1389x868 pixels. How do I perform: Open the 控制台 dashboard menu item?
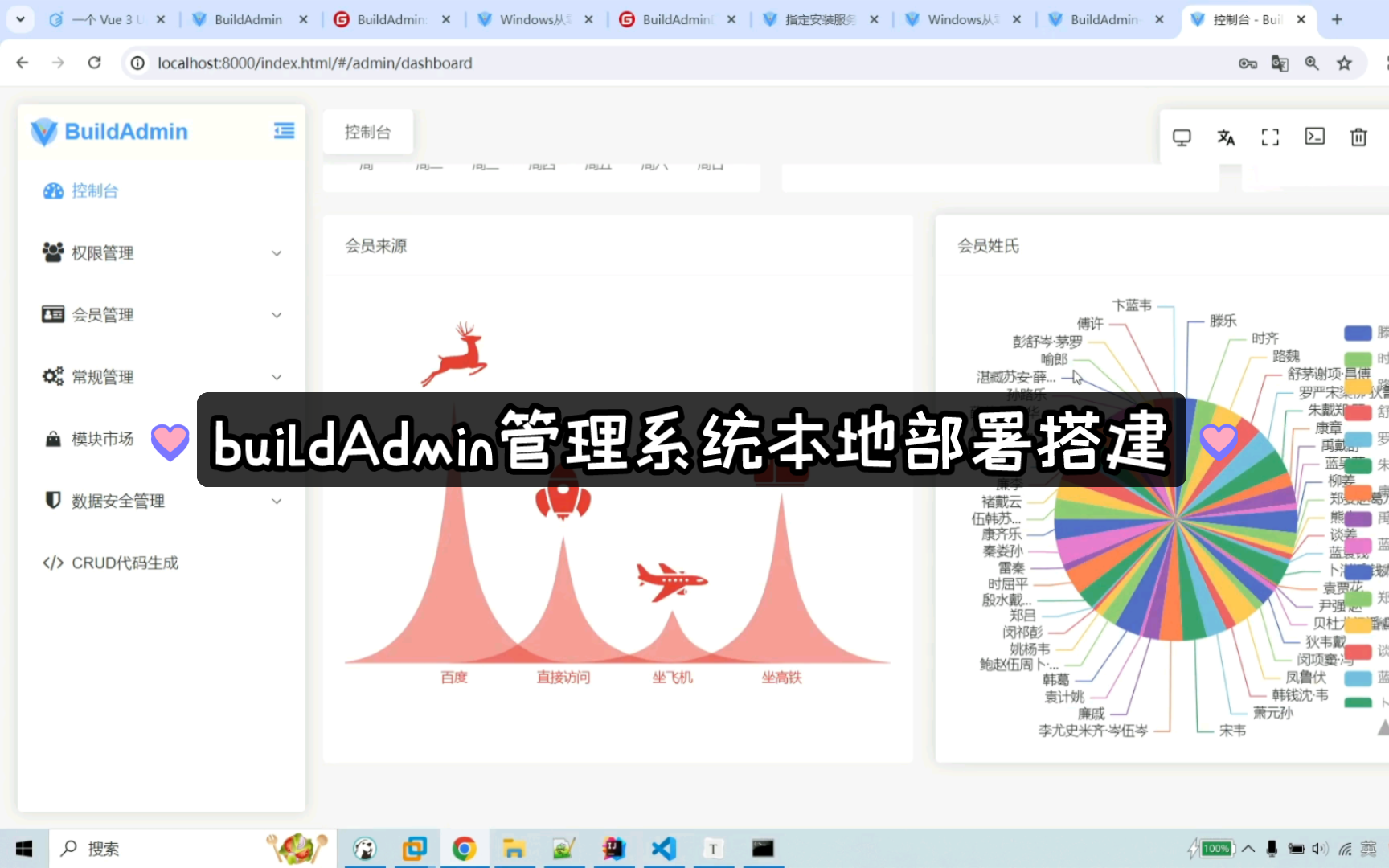point(161,190)
